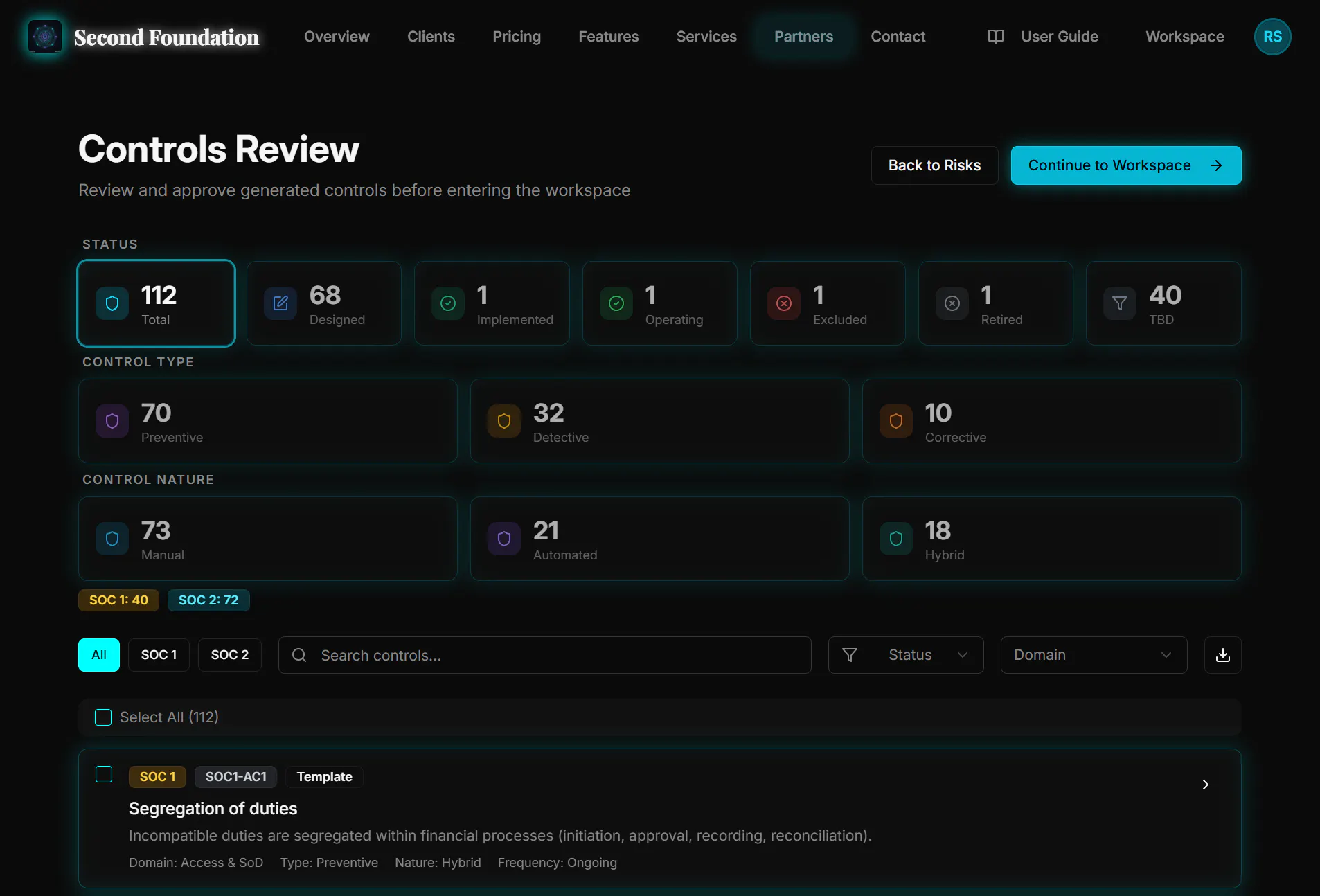This screenshot has height=896, width=1320.
Task: Open the Status filter dropdown
Action: 906,655
